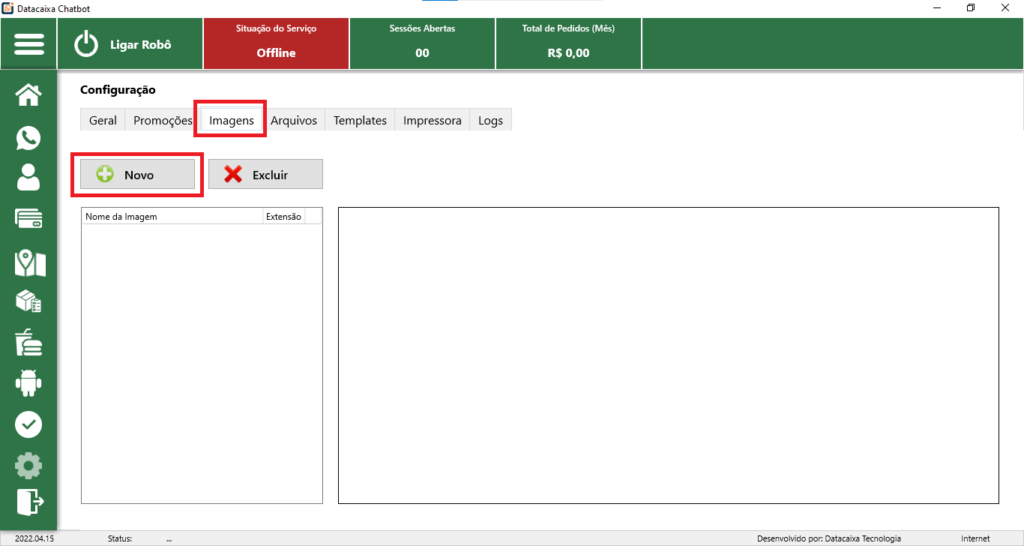Click the Excluir button
The height and width of the screenshot is (546, 1024).
pyautogui.click(x=266, y=174)
